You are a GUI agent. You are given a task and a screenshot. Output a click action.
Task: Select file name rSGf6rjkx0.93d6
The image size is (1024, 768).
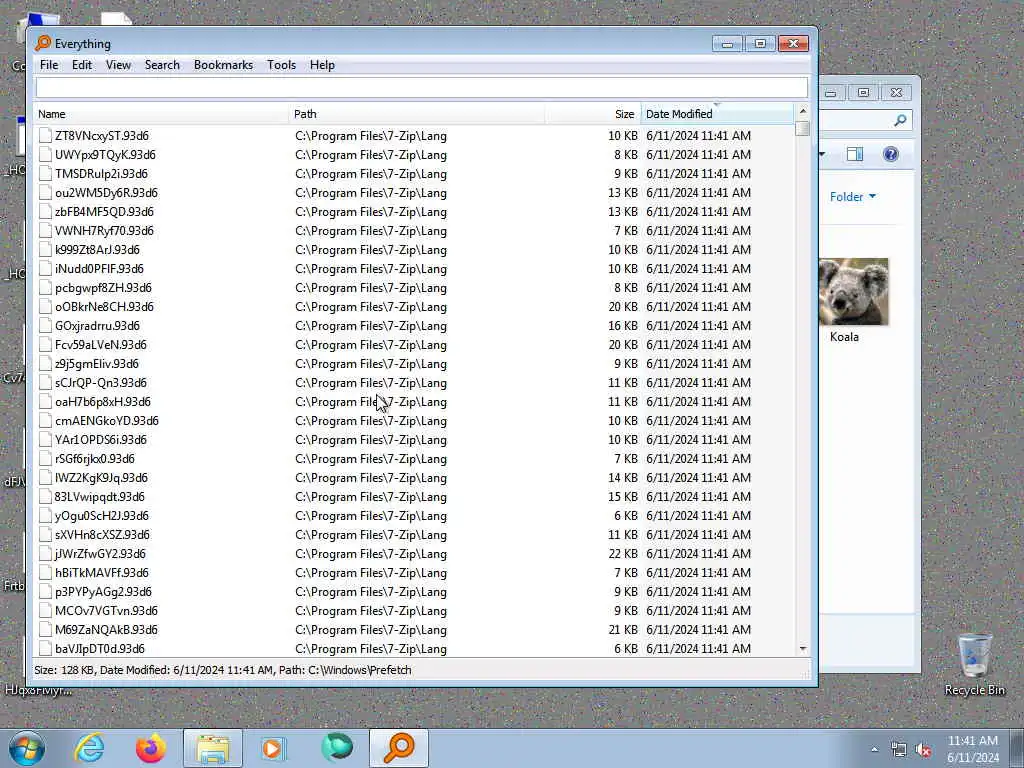tap(95, 458)
